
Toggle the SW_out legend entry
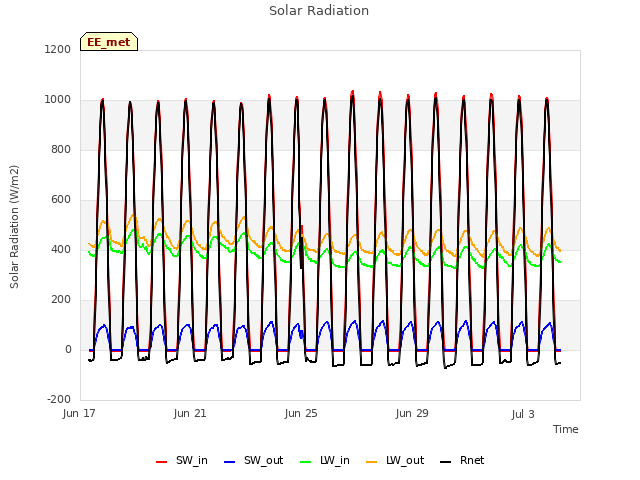(253, 461)
